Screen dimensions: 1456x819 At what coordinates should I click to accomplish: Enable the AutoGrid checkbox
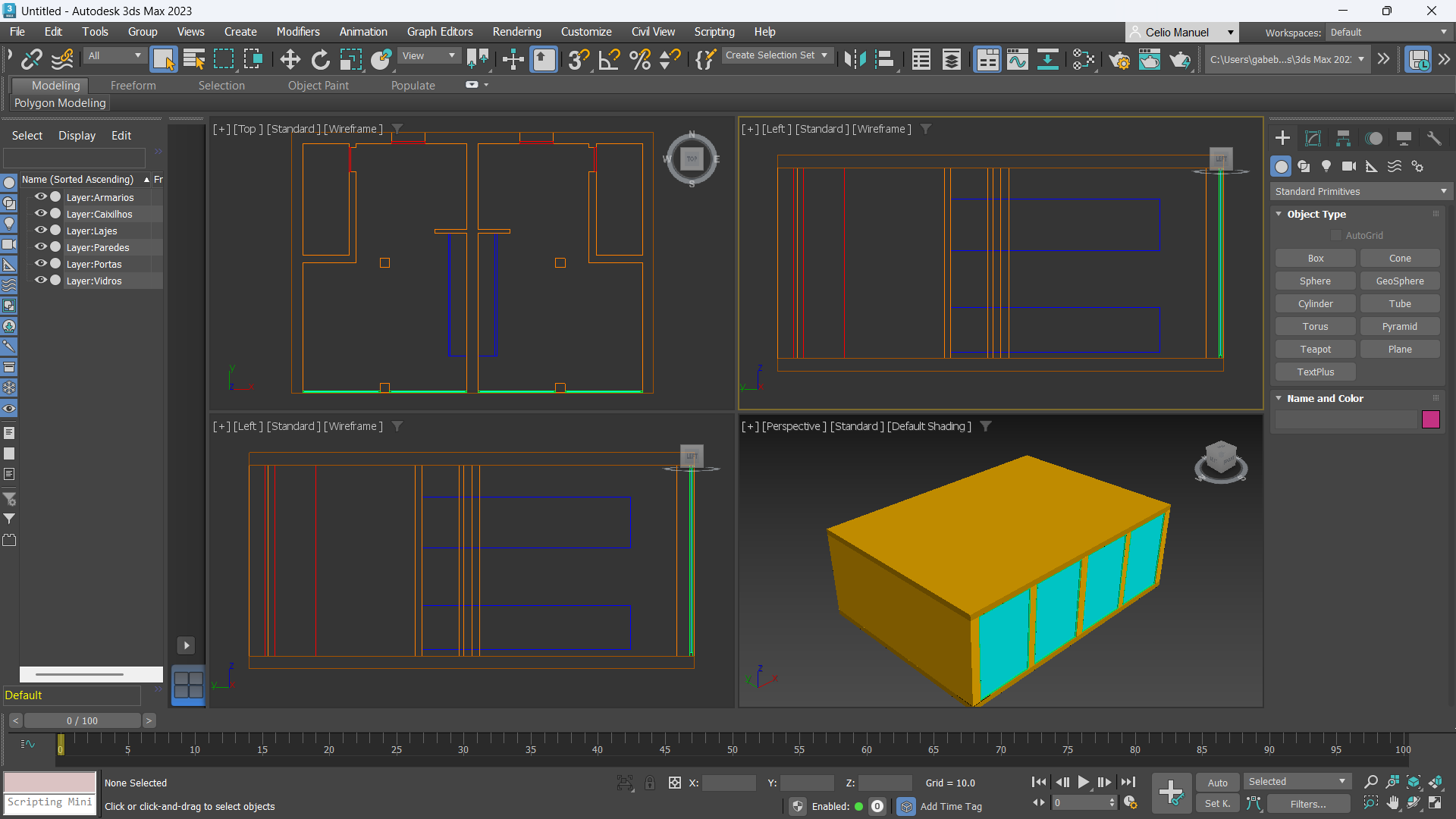click(x=1336, y=236)
